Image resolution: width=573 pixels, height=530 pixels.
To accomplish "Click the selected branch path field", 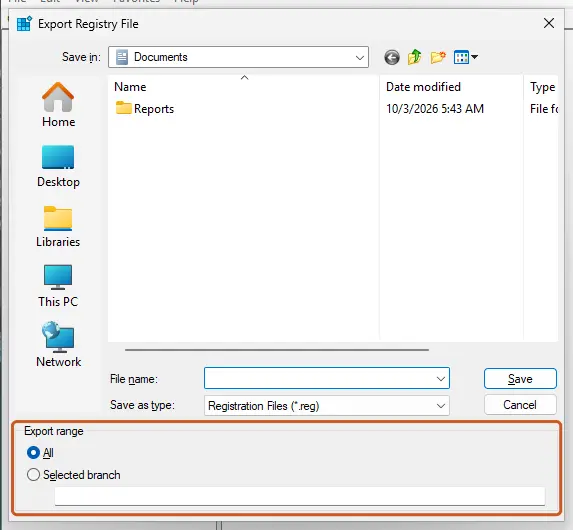I will point(300,496).
